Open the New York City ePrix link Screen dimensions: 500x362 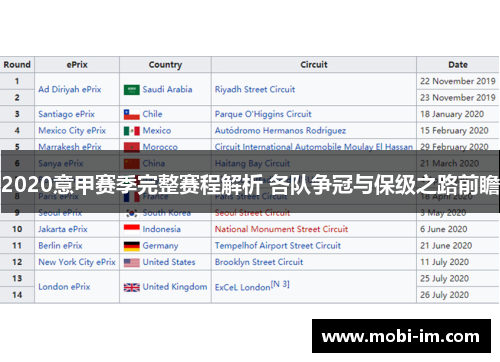(77, 262)
